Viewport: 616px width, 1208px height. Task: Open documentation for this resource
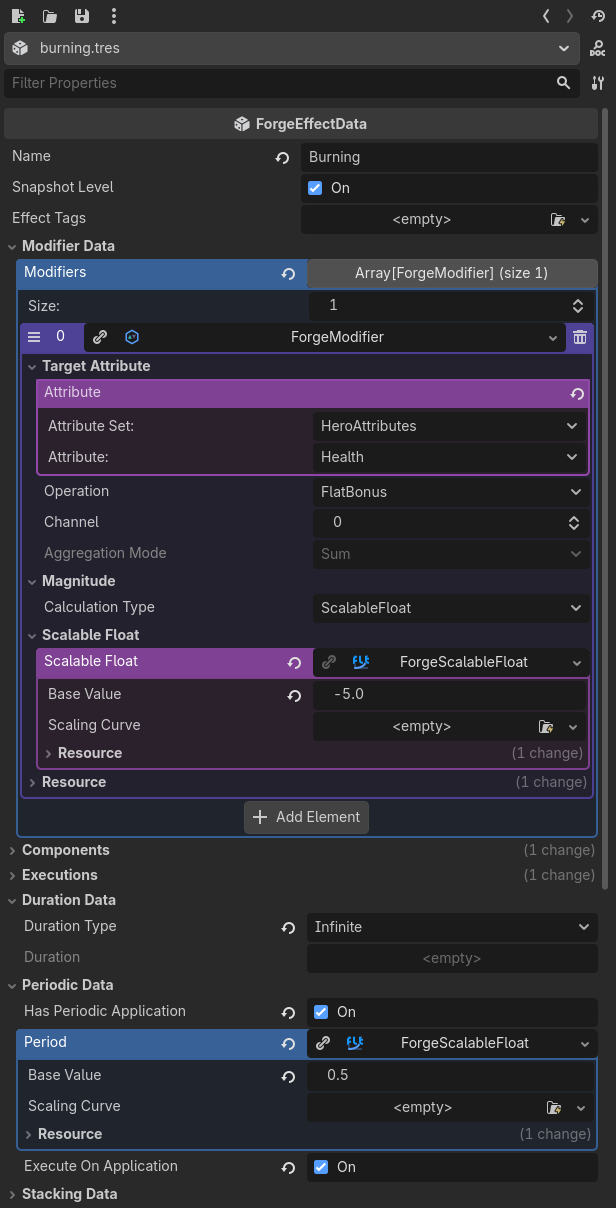598,48
